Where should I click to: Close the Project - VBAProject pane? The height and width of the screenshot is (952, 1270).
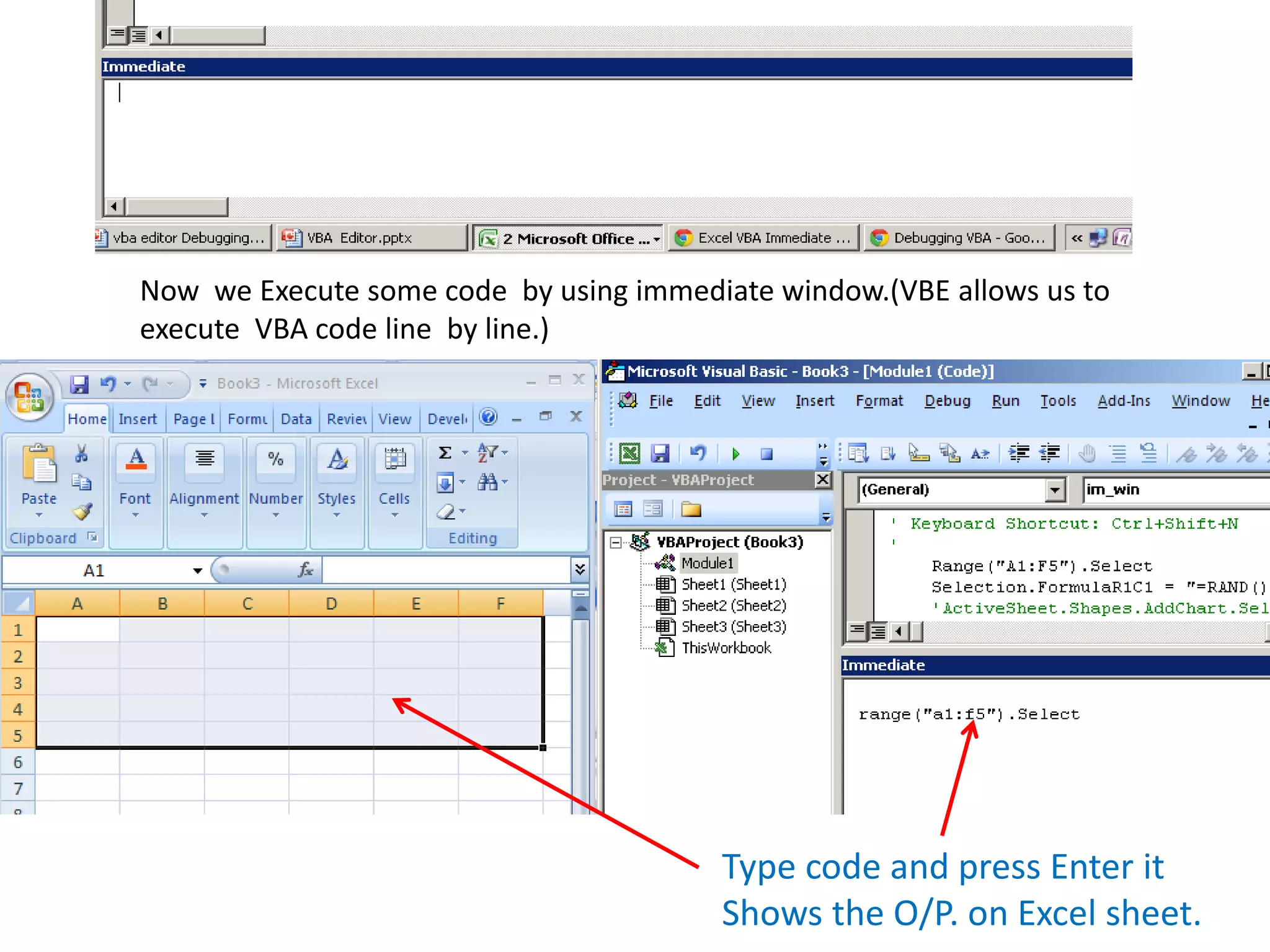pos(822,479)
